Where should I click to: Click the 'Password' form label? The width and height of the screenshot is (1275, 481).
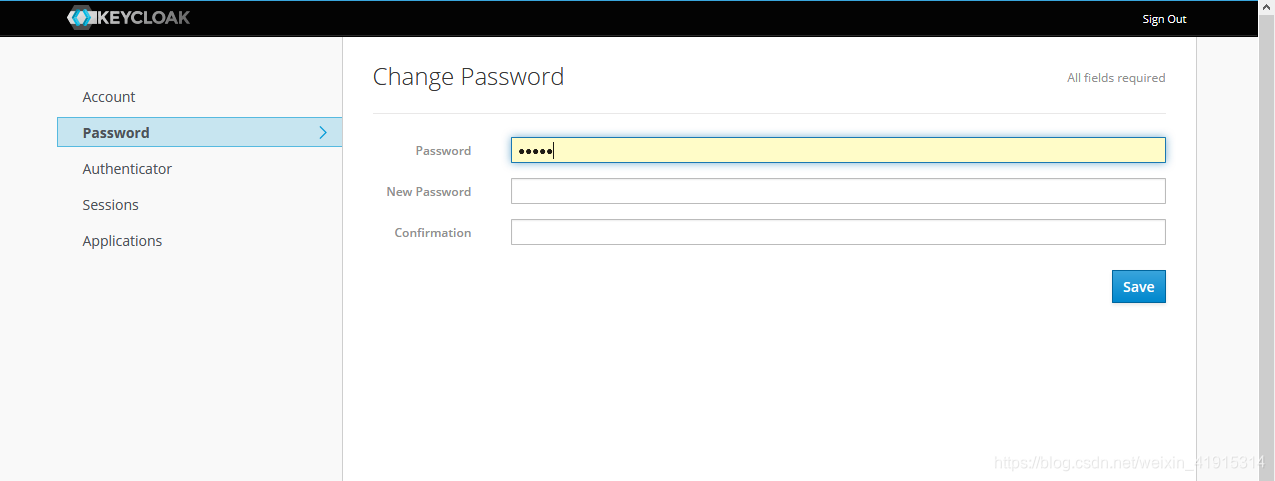pyautogui.click(x=443, y=151)
